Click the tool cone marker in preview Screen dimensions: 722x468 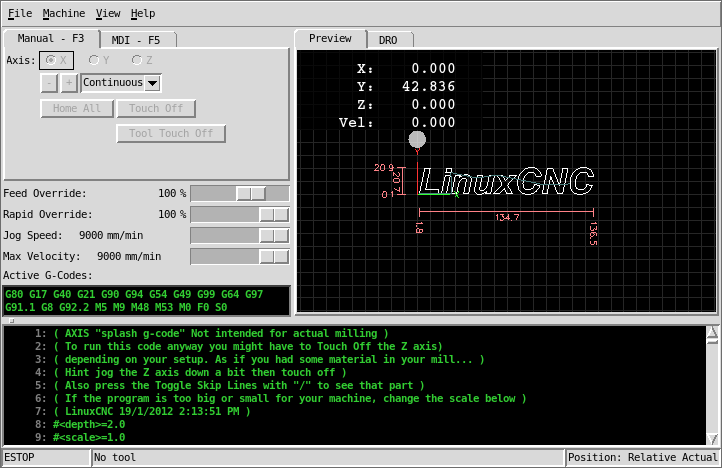tap(417, 140)
